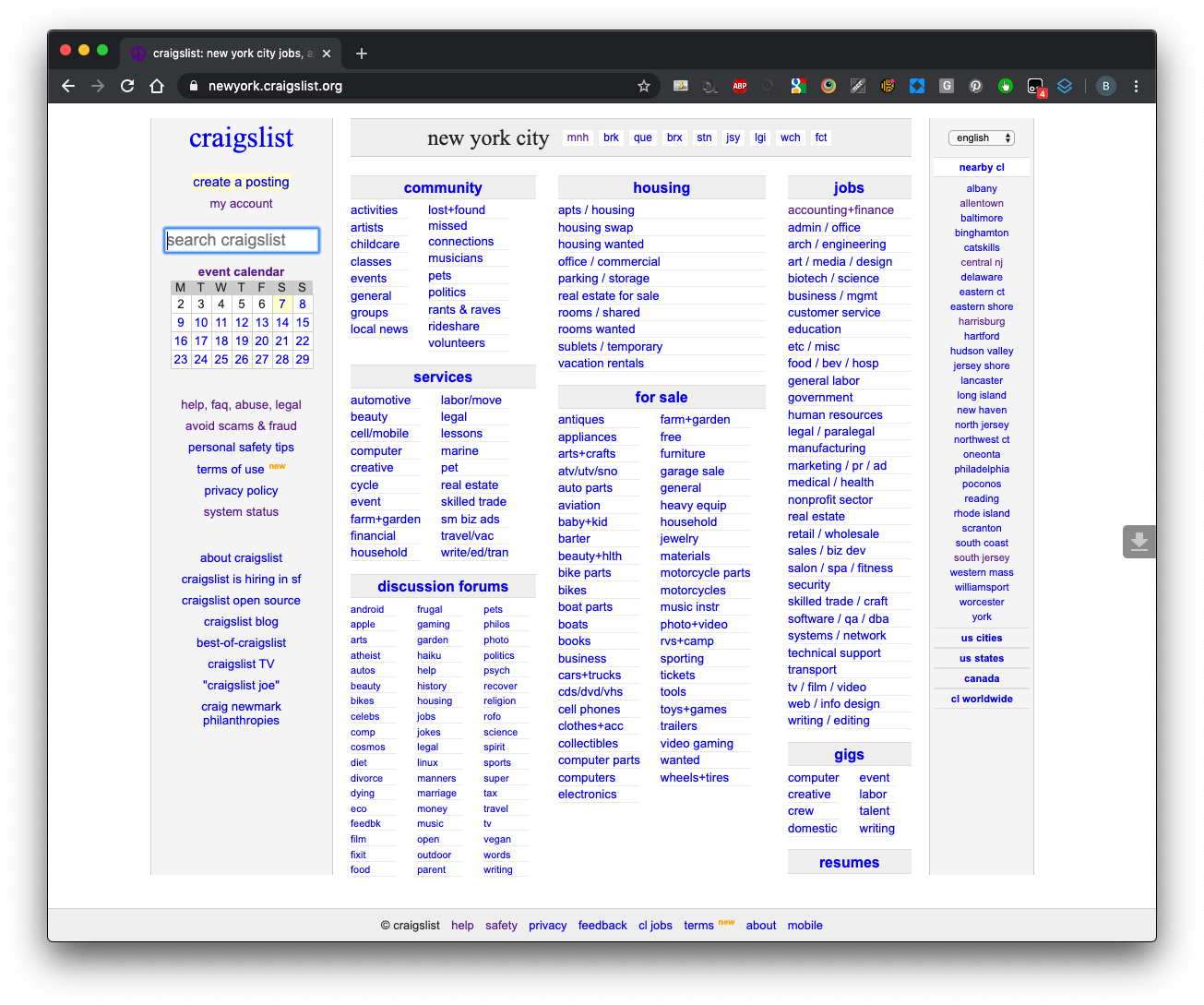Open the software / qa / dba jobs
Viewport: 1204px width, 1005px height.
[x=838, y=619]
